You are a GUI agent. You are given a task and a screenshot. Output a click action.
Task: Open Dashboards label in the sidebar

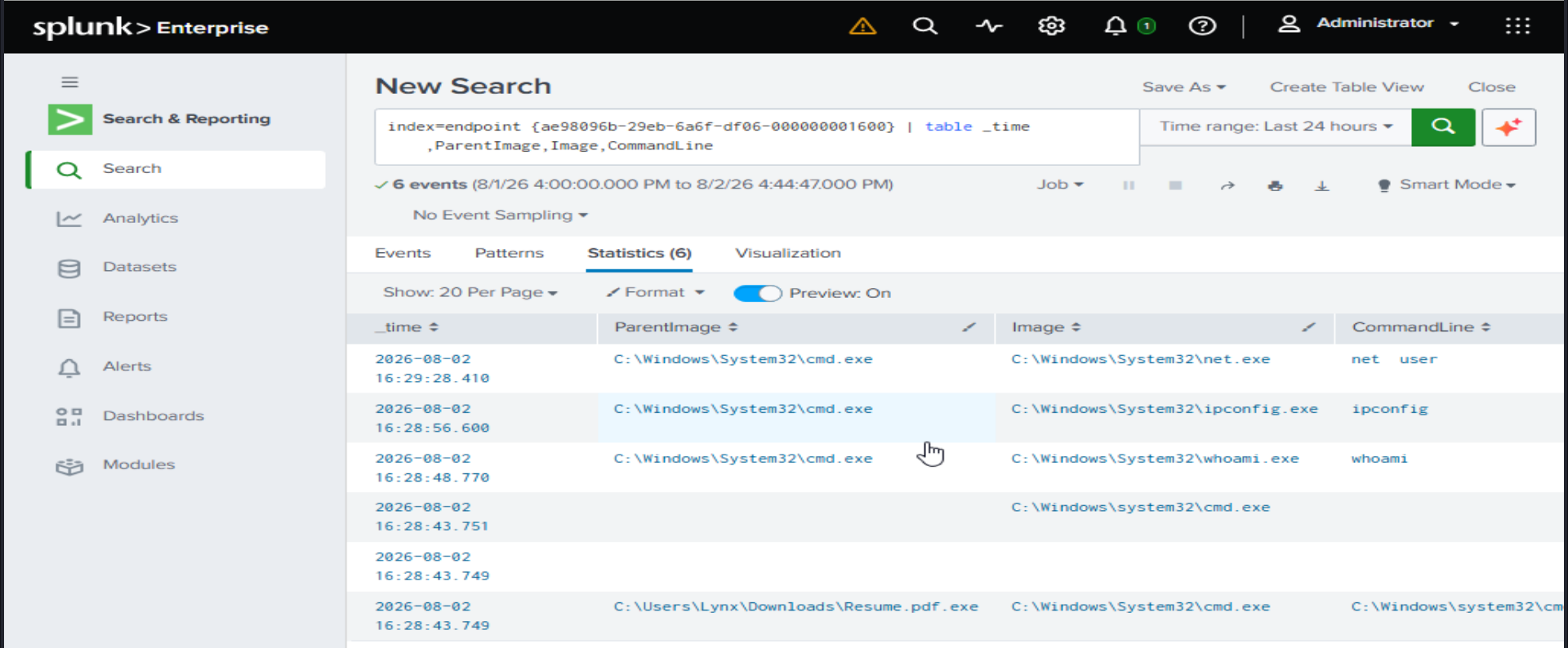tap(154, 416)
